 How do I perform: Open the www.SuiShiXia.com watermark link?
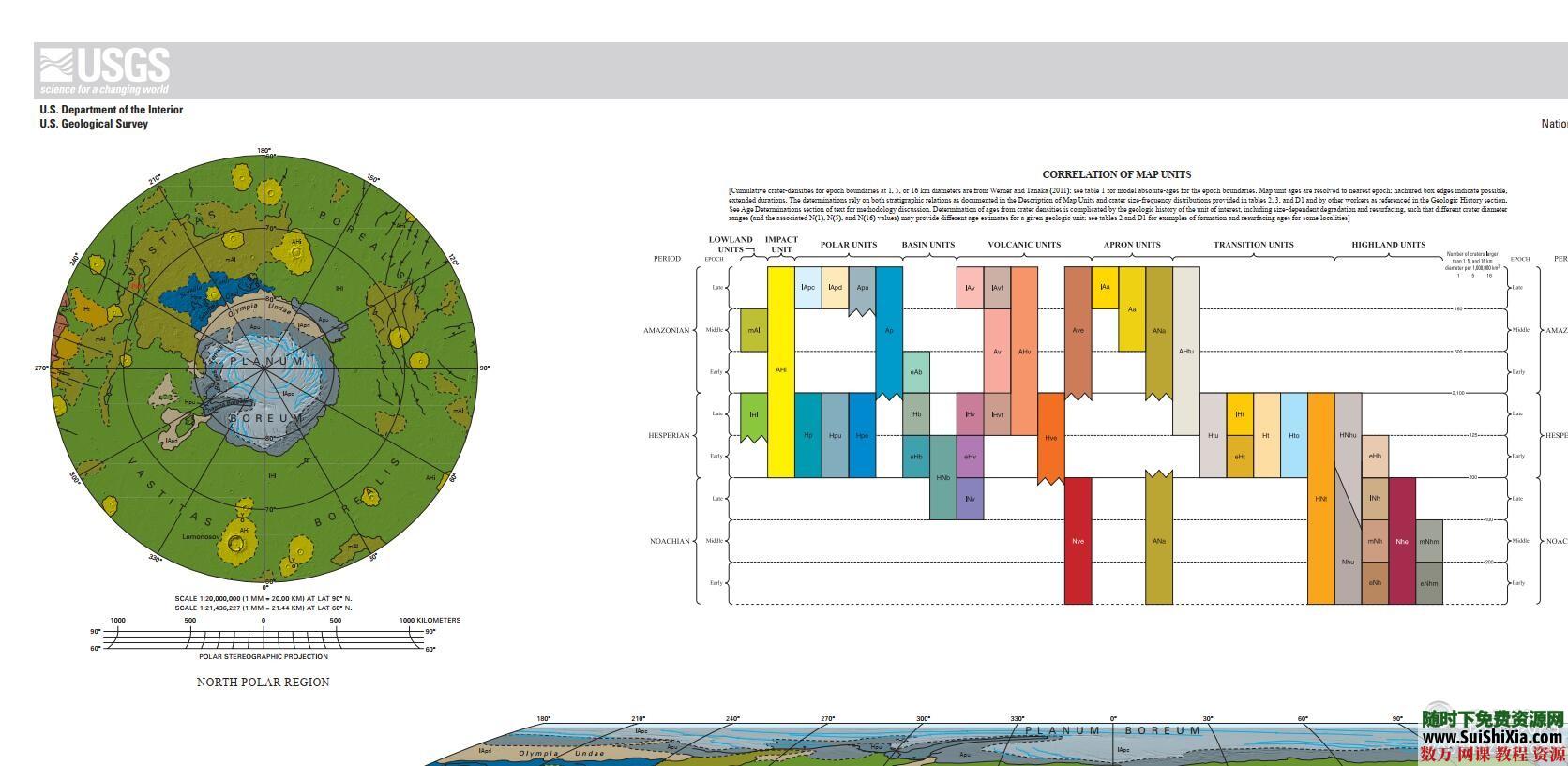[1493, 737]
